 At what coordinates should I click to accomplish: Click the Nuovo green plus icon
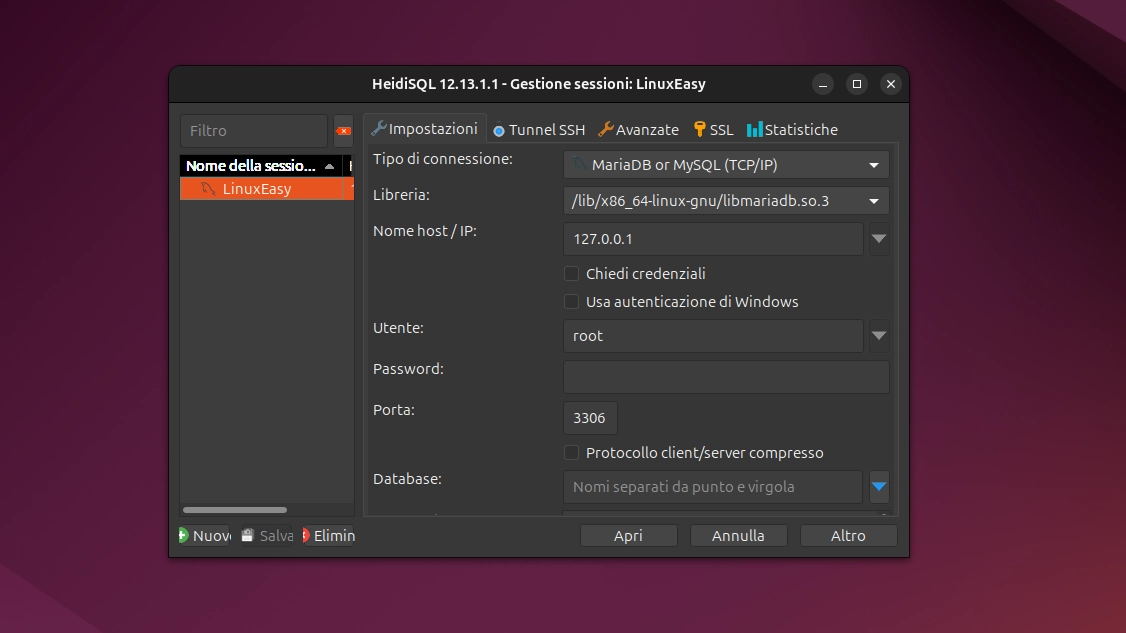[183, 535]
